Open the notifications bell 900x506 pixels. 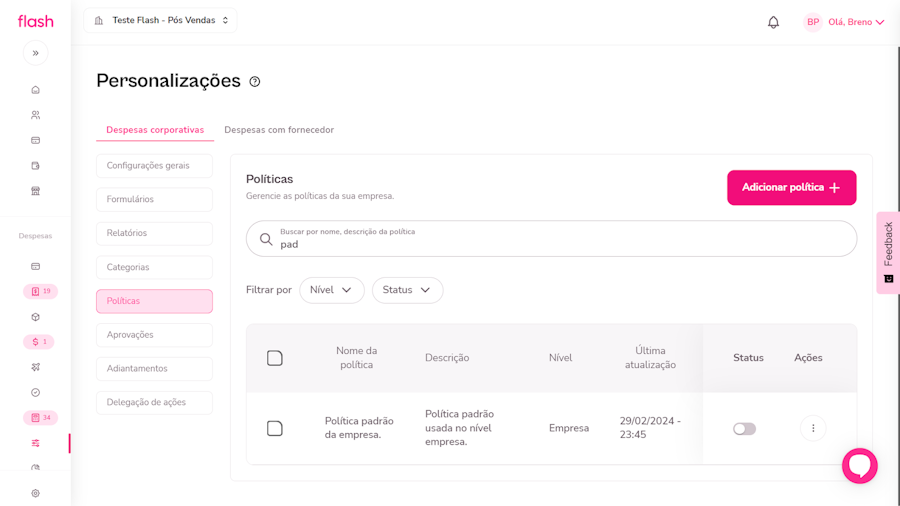[x=773, y=22]
